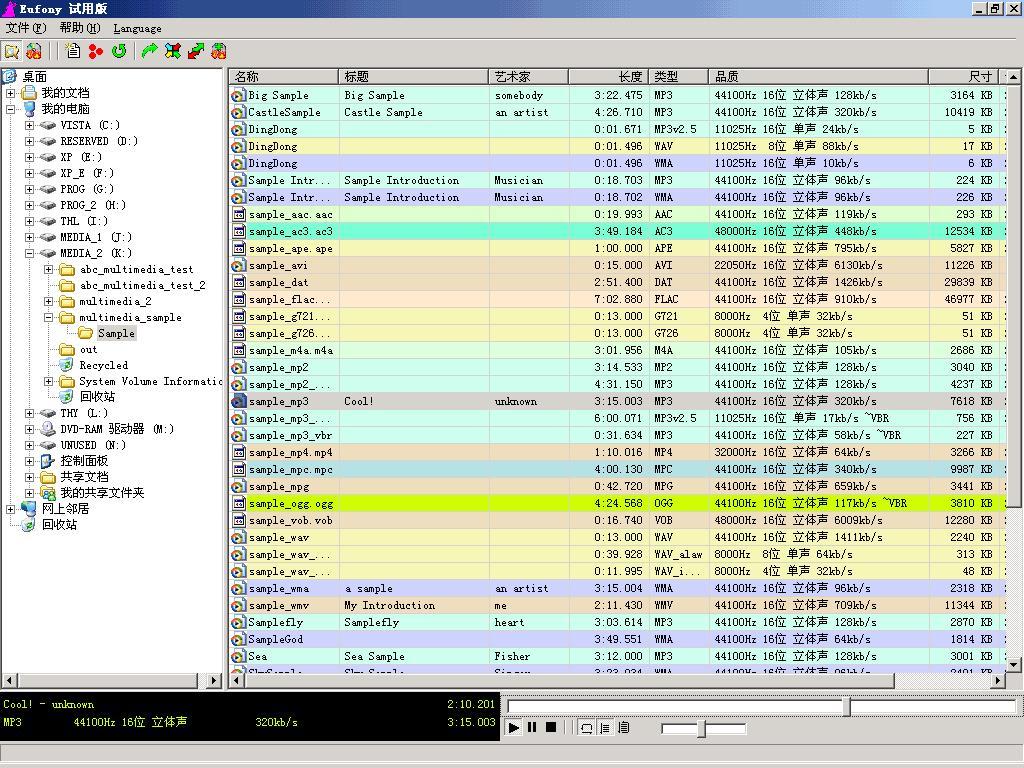Collapse the multimedia_sample folder node
Viewport: 1024px width, 768px height.
[48, 317]
